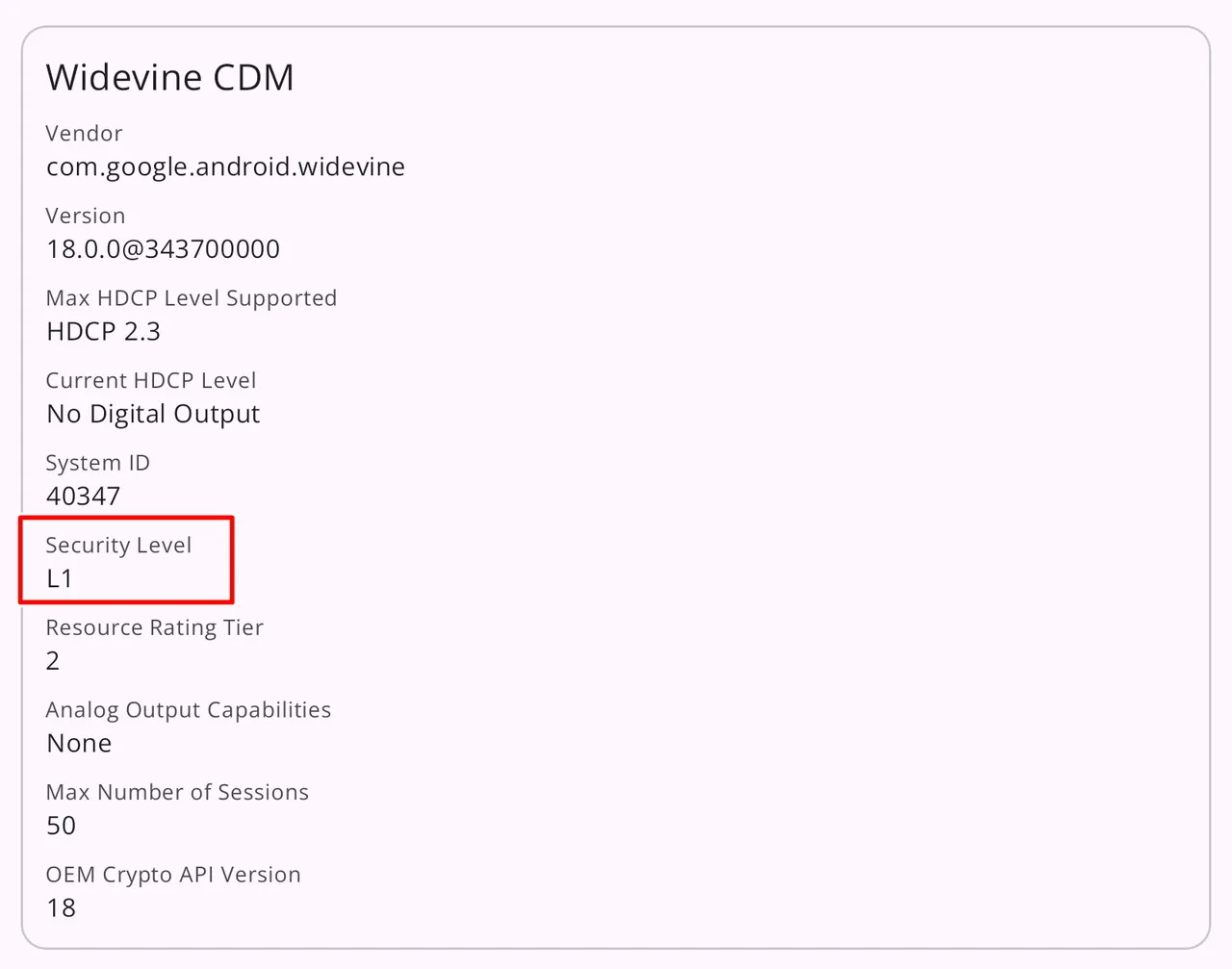
Task: Select the 50 sessions value
Action: coord(61,826)
